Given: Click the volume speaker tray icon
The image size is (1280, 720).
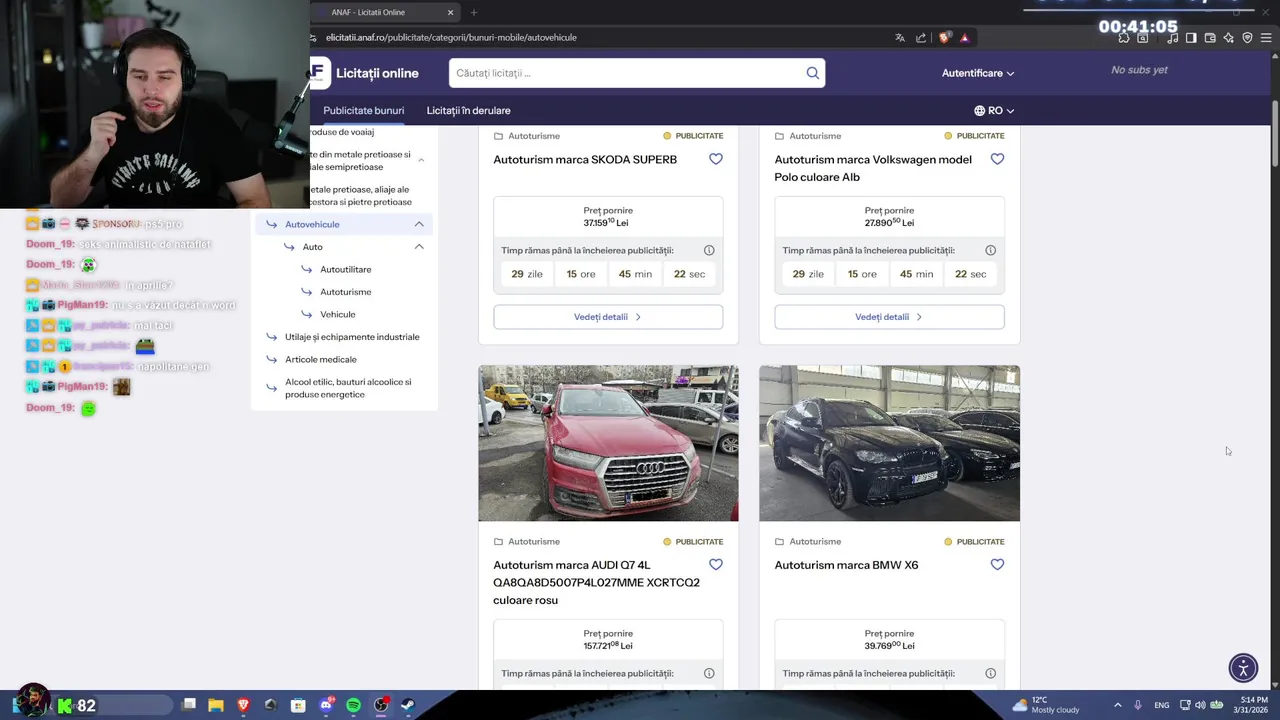Looking at the screenshot, I should 1200,705.
